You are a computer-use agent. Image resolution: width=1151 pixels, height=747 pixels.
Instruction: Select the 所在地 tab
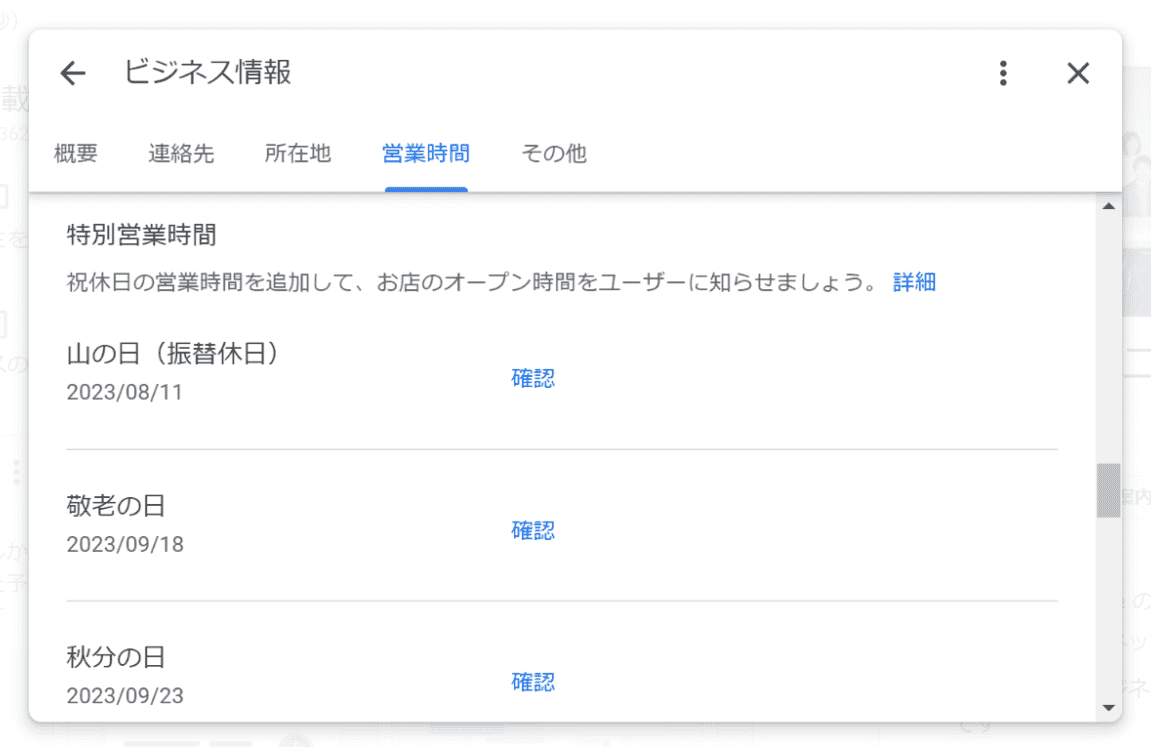click(x=298, y=153)
